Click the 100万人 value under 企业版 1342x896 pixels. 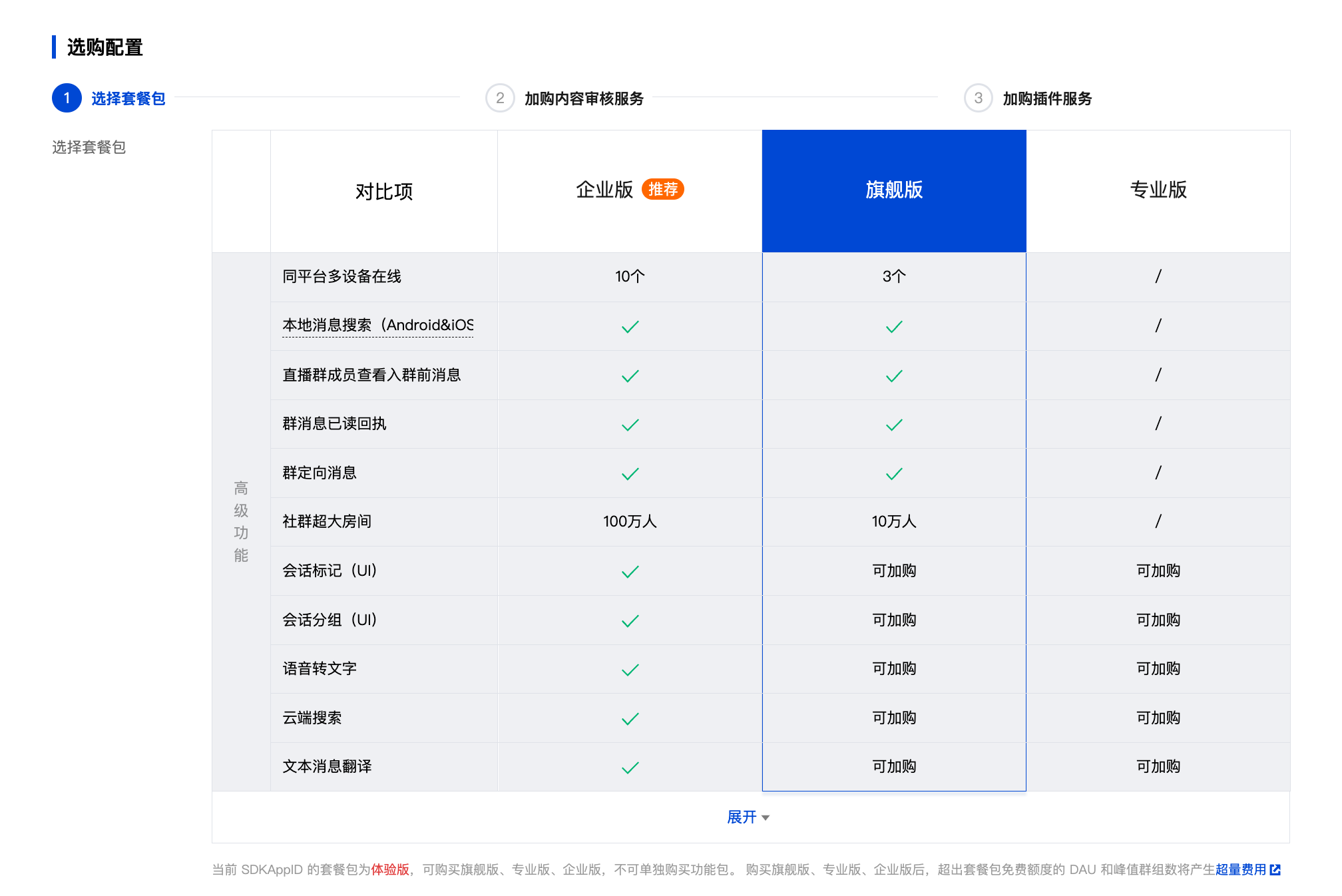630,521
